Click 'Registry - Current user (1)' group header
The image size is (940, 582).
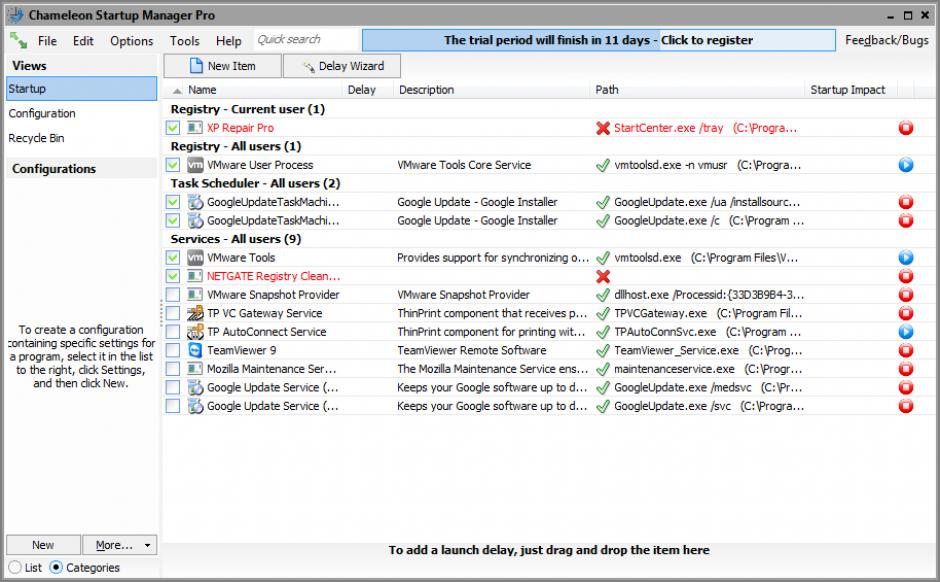point(248,109)
